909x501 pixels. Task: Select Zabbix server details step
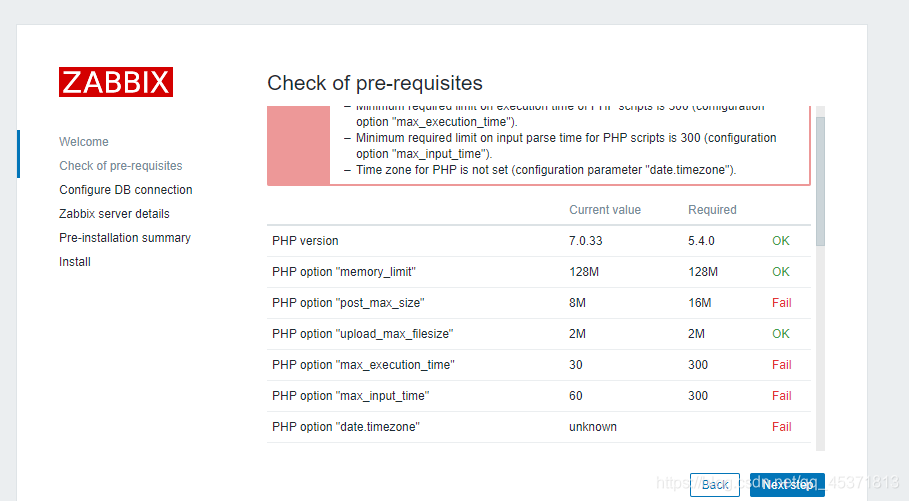point(114,214)
